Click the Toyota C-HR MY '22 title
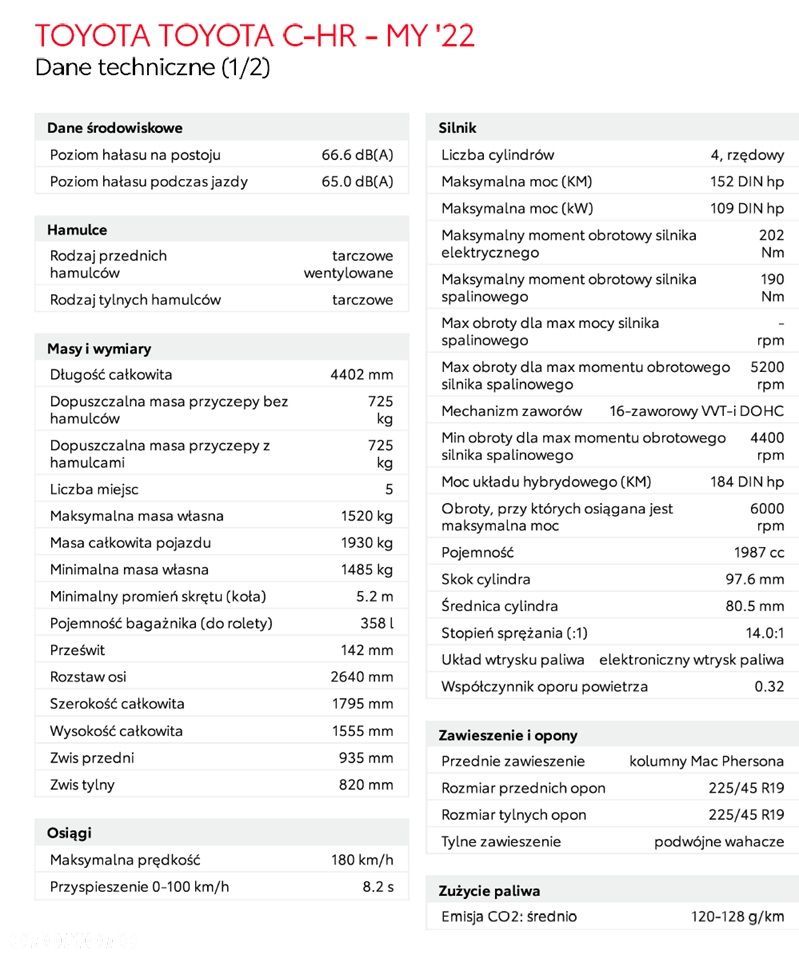This screenshot has width=799, height=959. [x=255, y=35]
